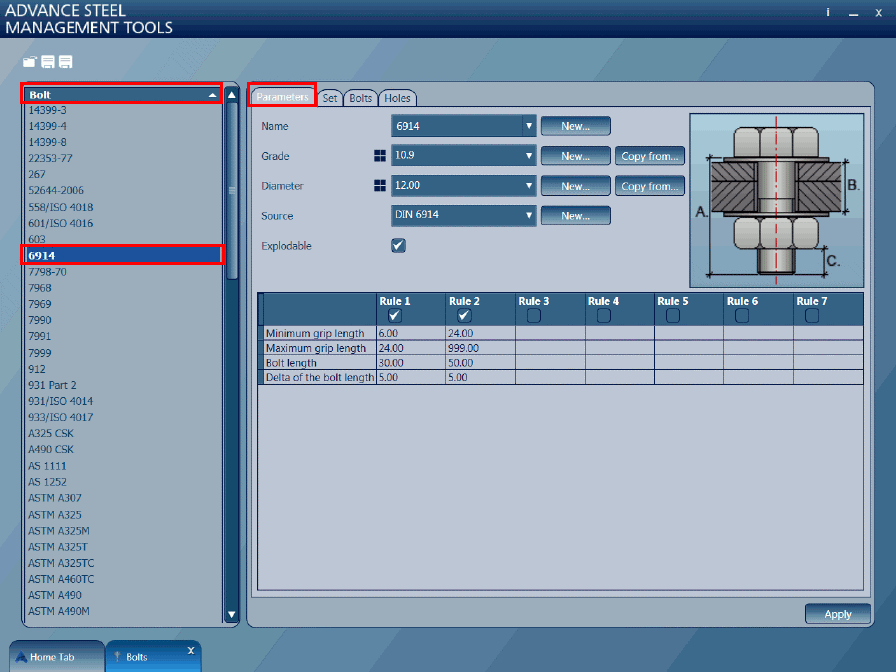Click the second save disk icon

(x=66, y=62)
